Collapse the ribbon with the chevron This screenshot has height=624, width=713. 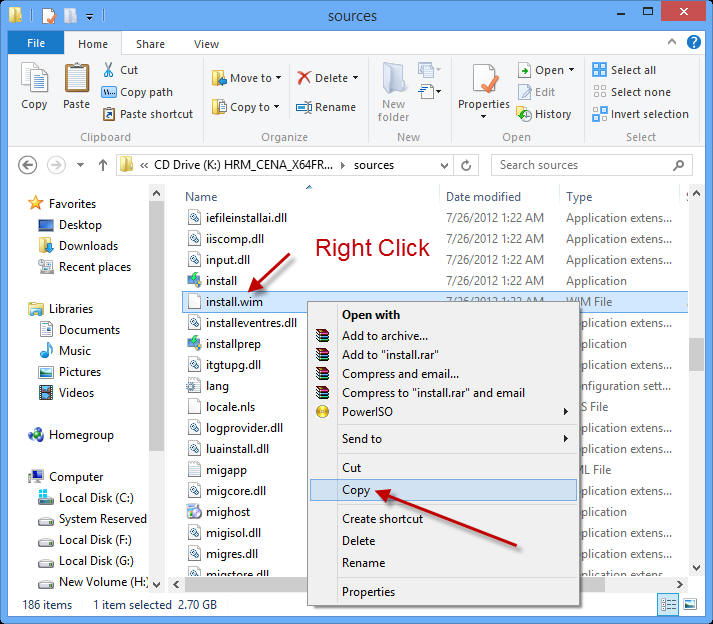(x=672, y=42)
